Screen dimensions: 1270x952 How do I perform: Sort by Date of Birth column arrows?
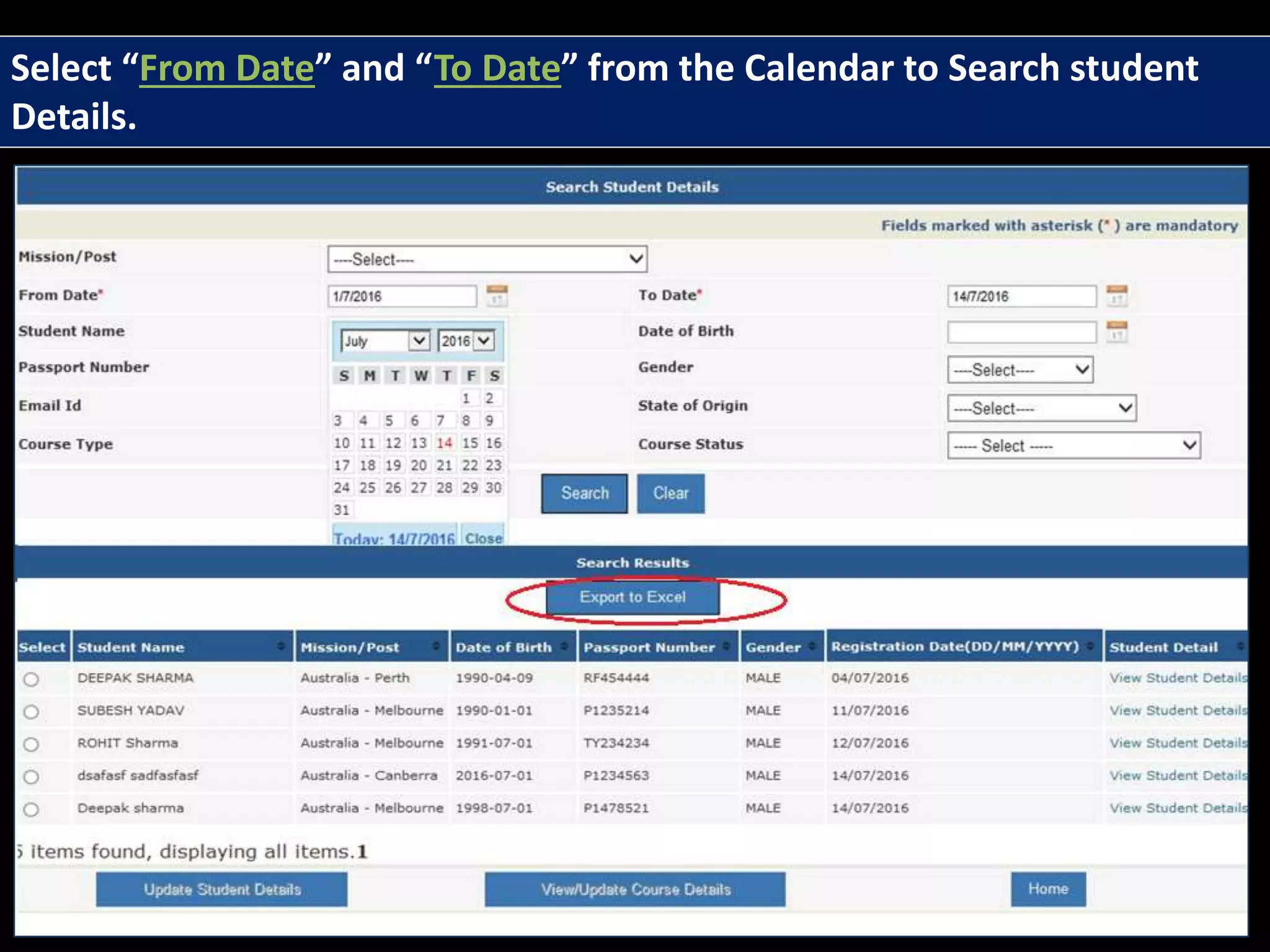(x=564, y=646)
